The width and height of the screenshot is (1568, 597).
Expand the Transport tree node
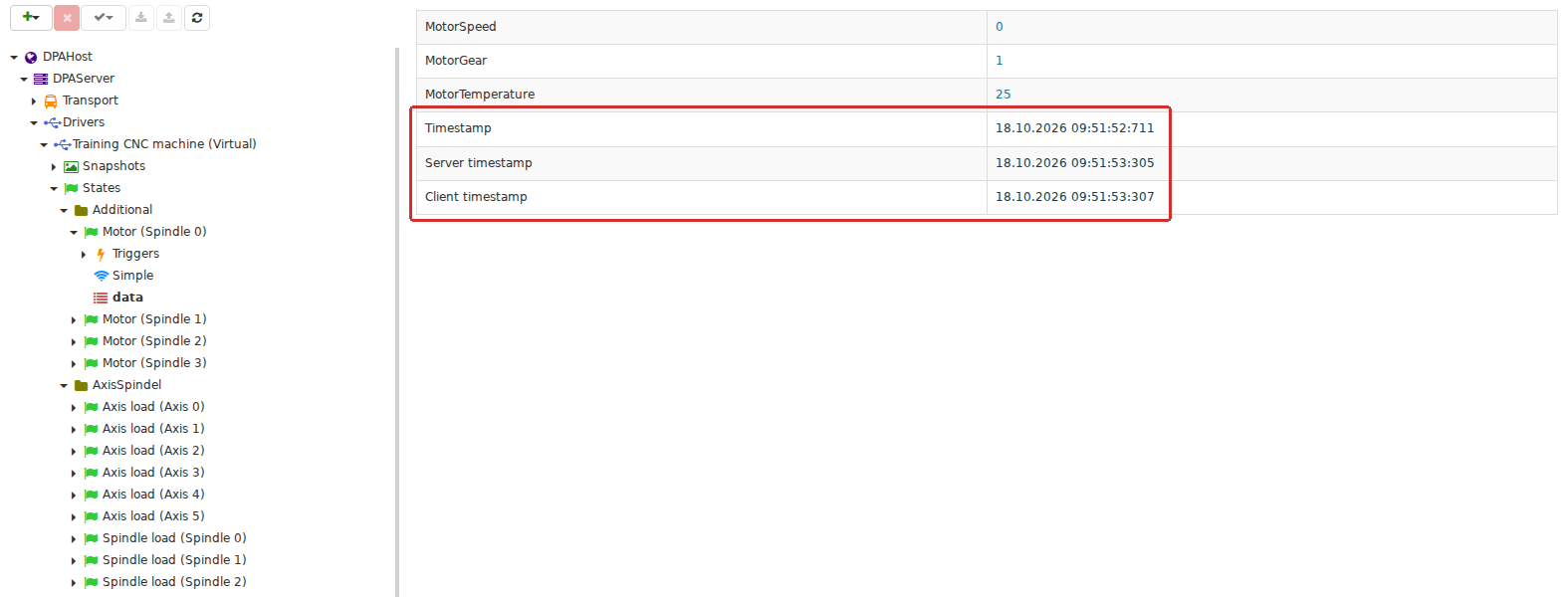(34, 101)
